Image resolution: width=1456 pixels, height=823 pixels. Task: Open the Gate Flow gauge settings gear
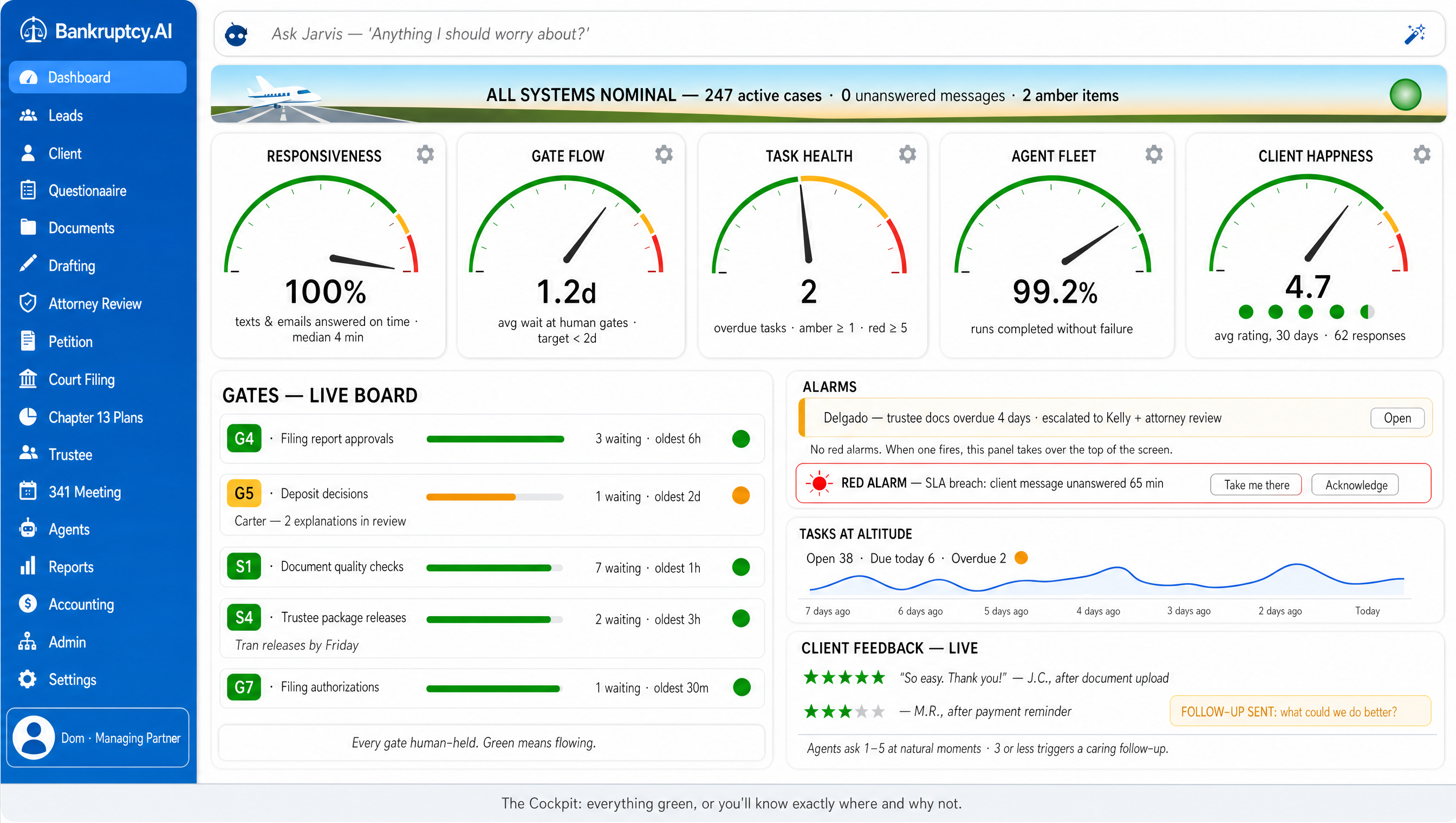pyautogui.click(x=664, y=154)
